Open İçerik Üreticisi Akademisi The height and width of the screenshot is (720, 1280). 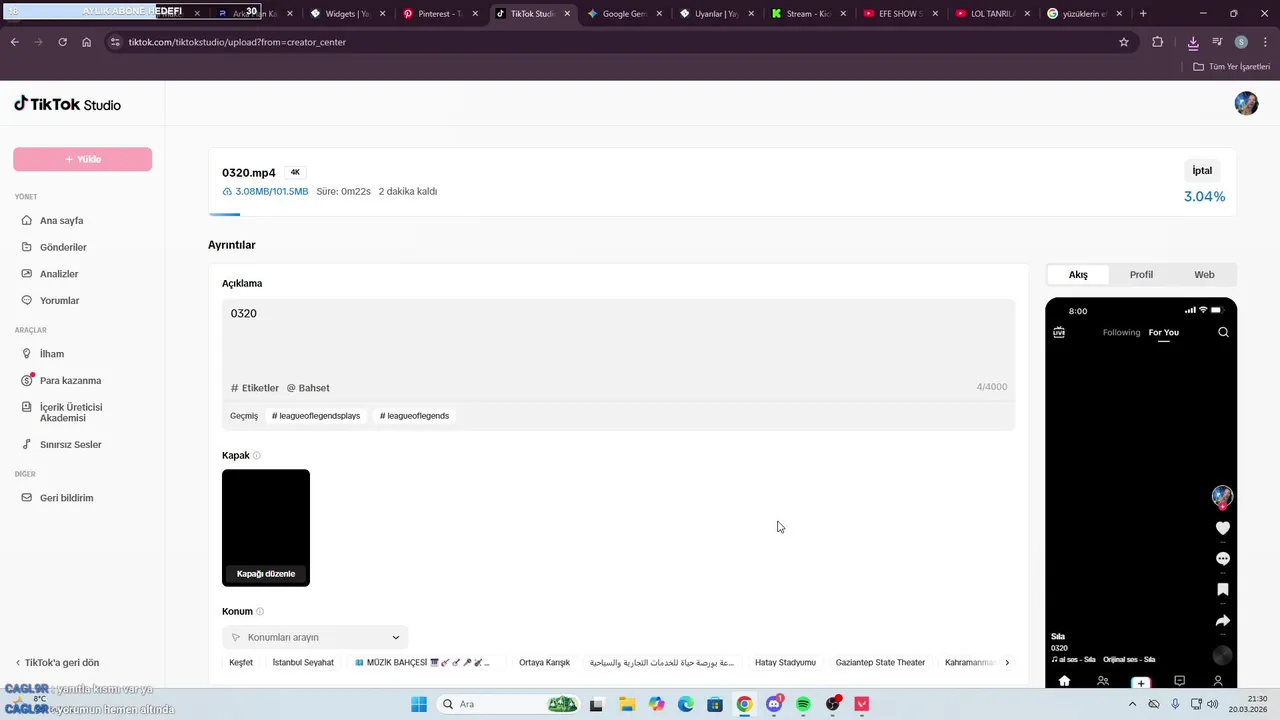click(x=71, y=412)
